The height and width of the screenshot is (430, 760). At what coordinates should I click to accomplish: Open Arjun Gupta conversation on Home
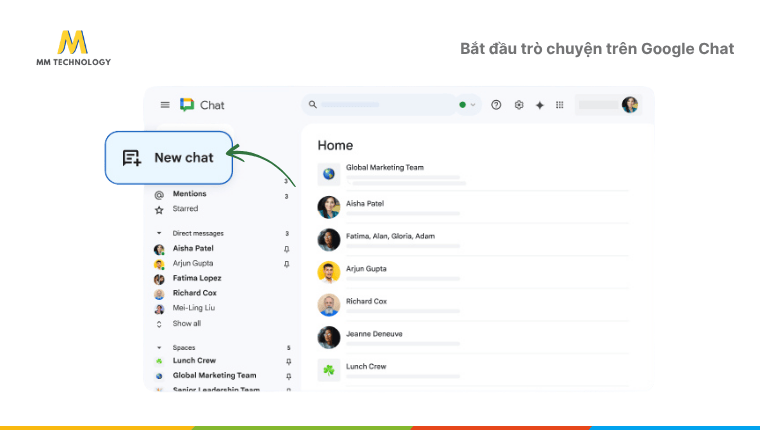coord(473,272)
